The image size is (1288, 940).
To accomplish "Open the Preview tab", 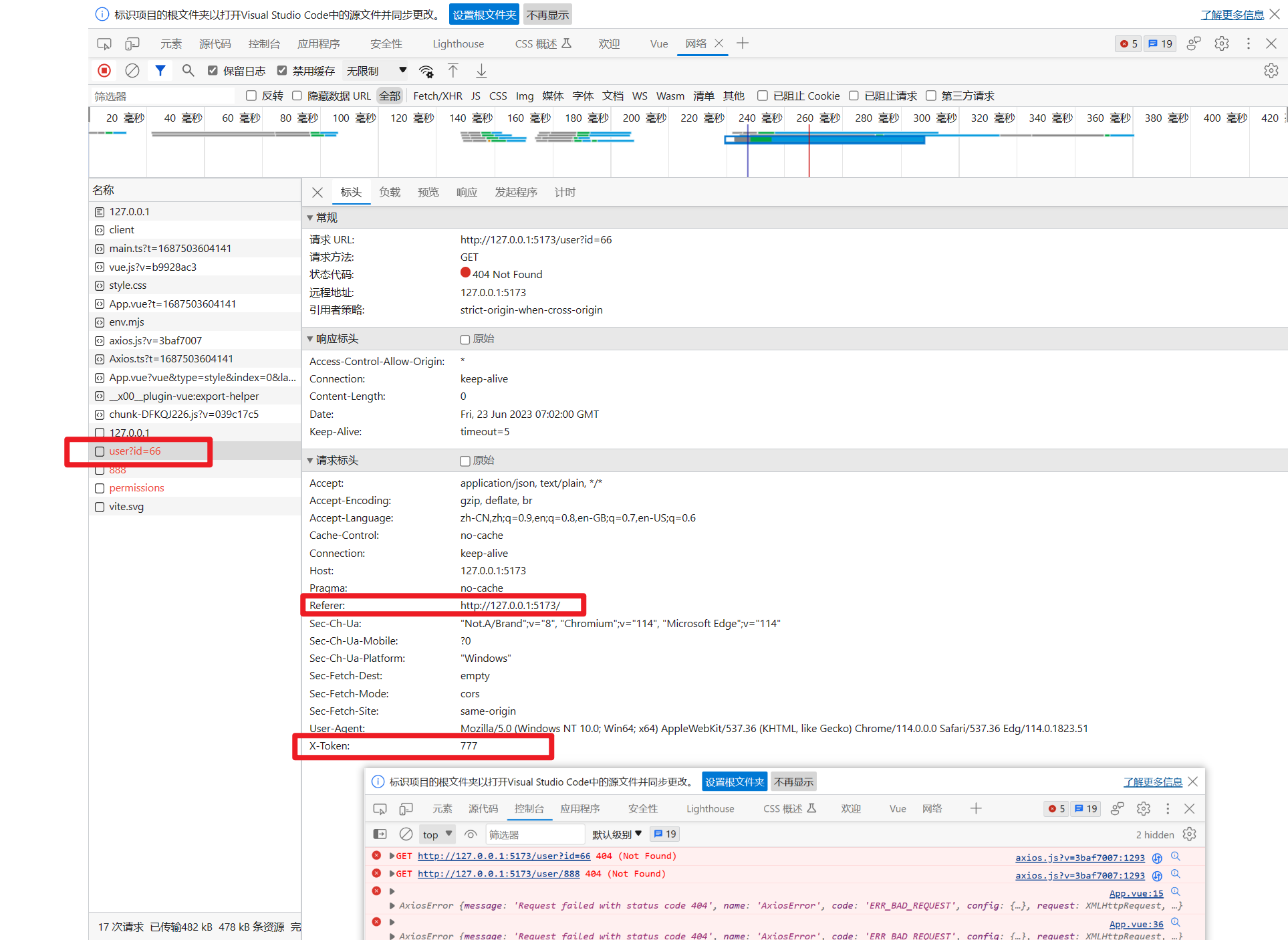I will pyautogui.click(x=428, y=193).
